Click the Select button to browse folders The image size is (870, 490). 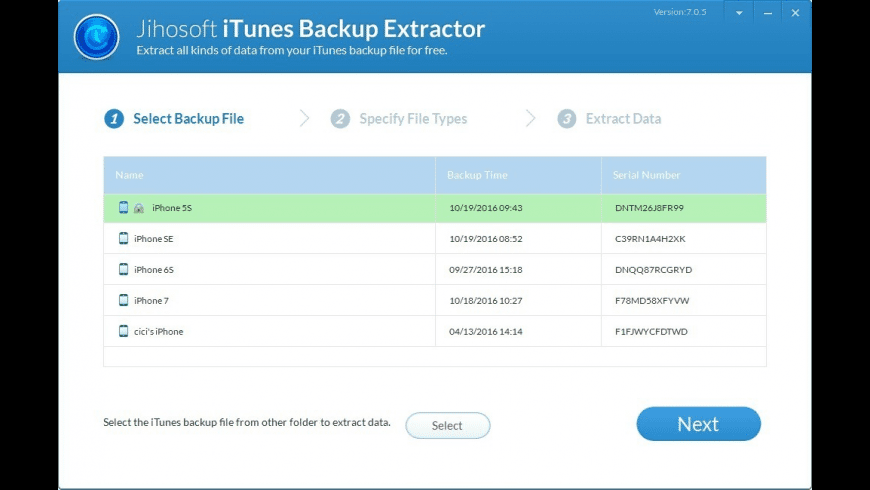point(447,426)
